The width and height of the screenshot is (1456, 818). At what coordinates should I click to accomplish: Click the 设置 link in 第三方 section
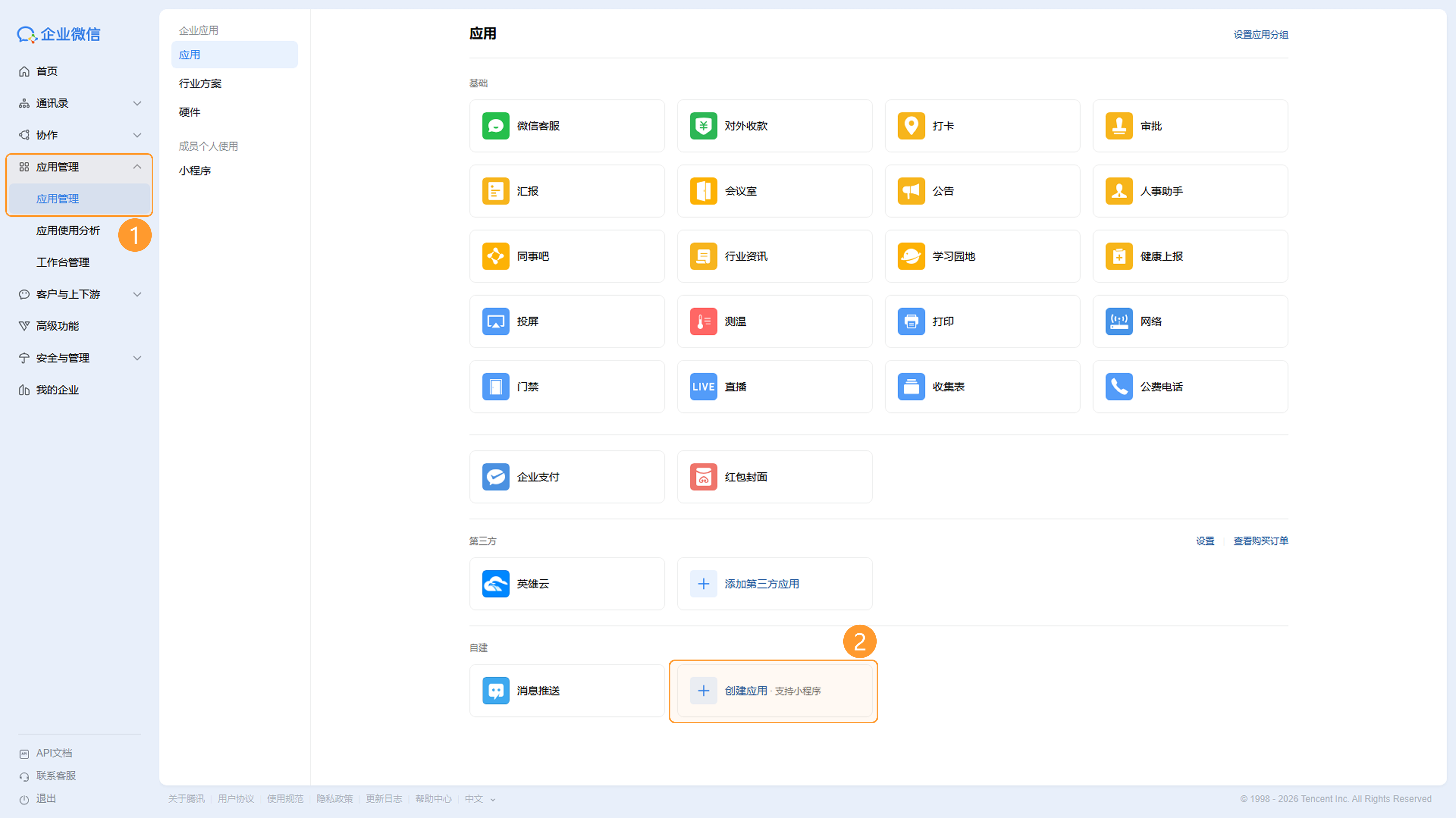1205,541
